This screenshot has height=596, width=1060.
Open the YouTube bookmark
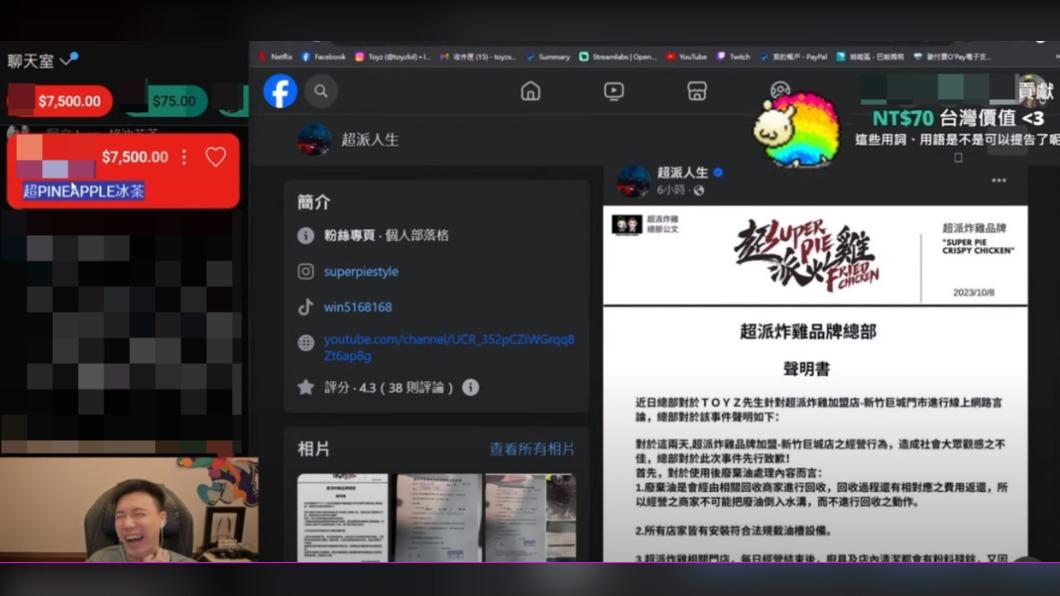coord(686,57)
